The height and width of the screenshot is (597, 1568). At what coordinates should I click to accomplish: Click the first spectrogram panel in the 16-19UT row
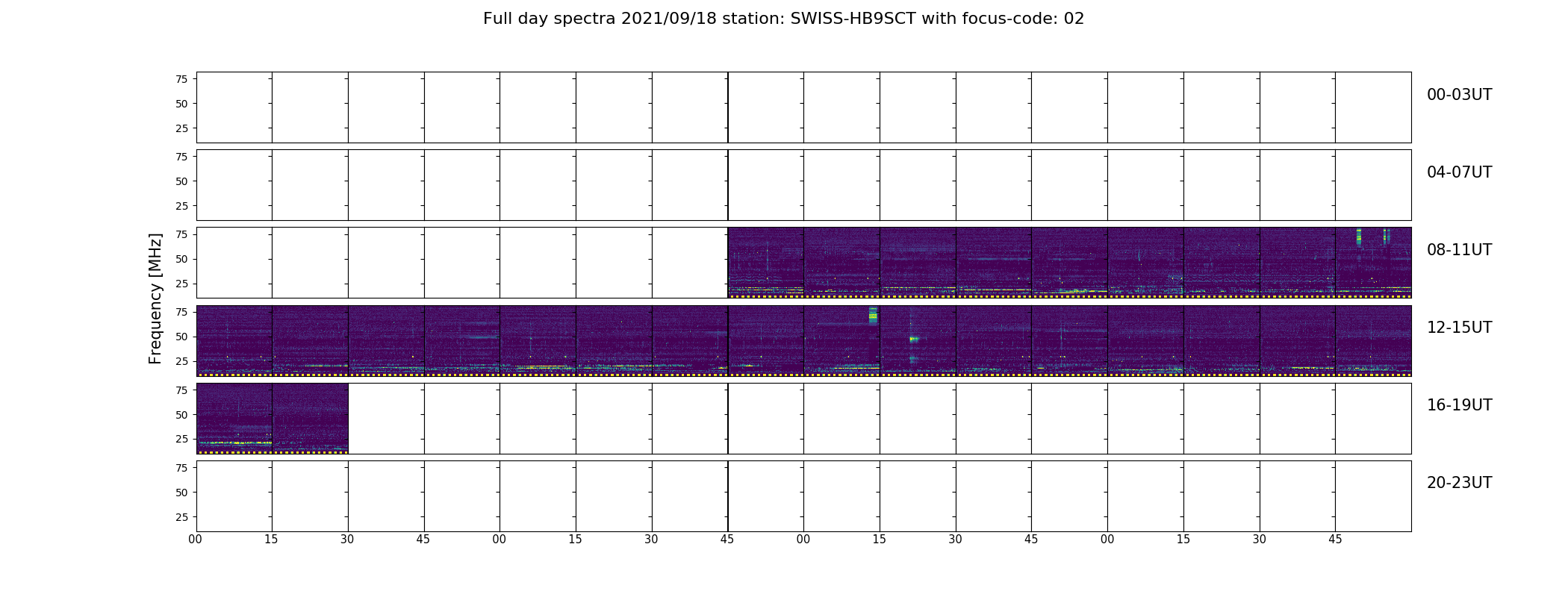234,419
